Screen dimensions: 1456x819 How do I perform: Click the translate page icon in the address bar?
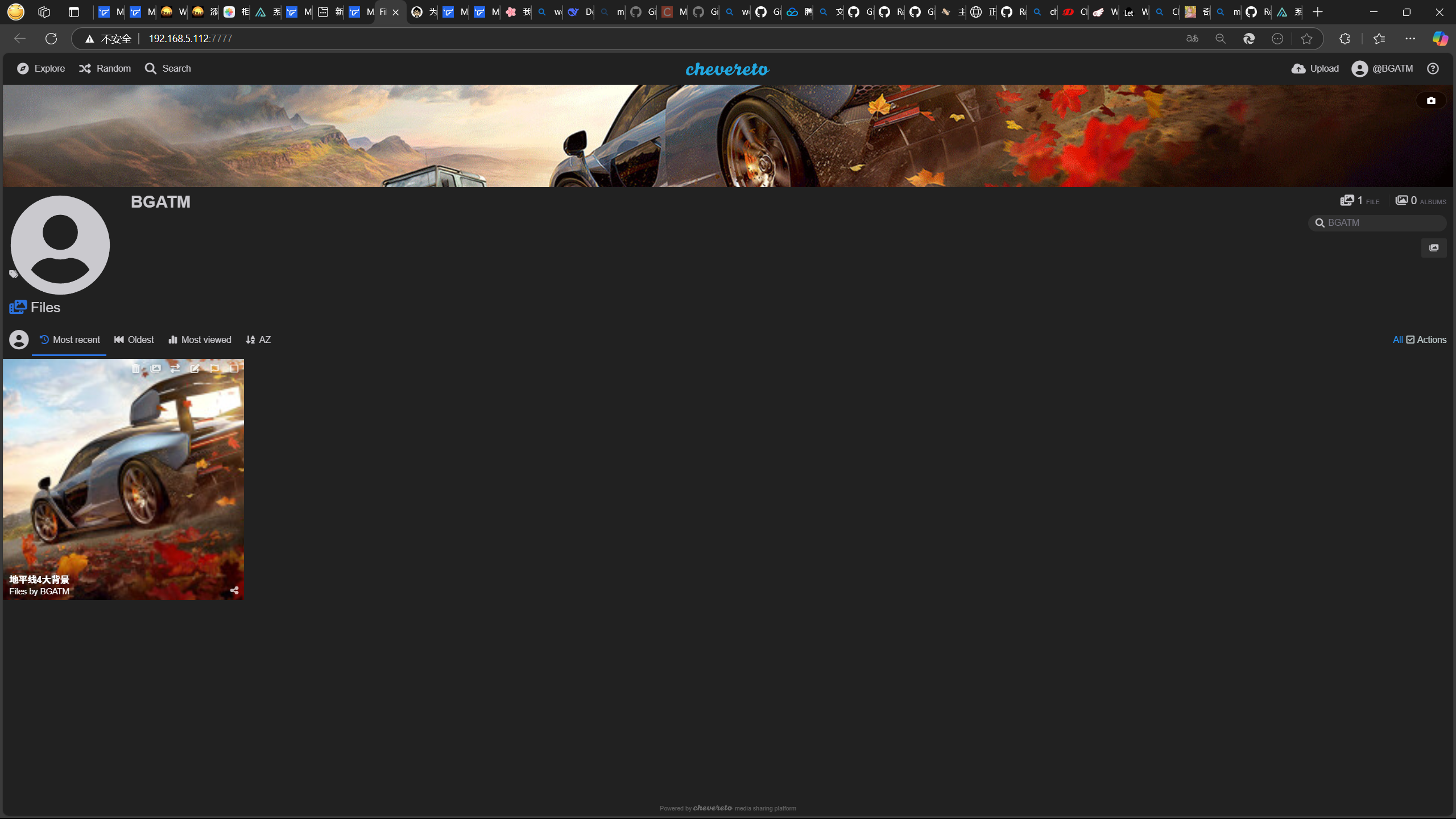point(1192,39)
